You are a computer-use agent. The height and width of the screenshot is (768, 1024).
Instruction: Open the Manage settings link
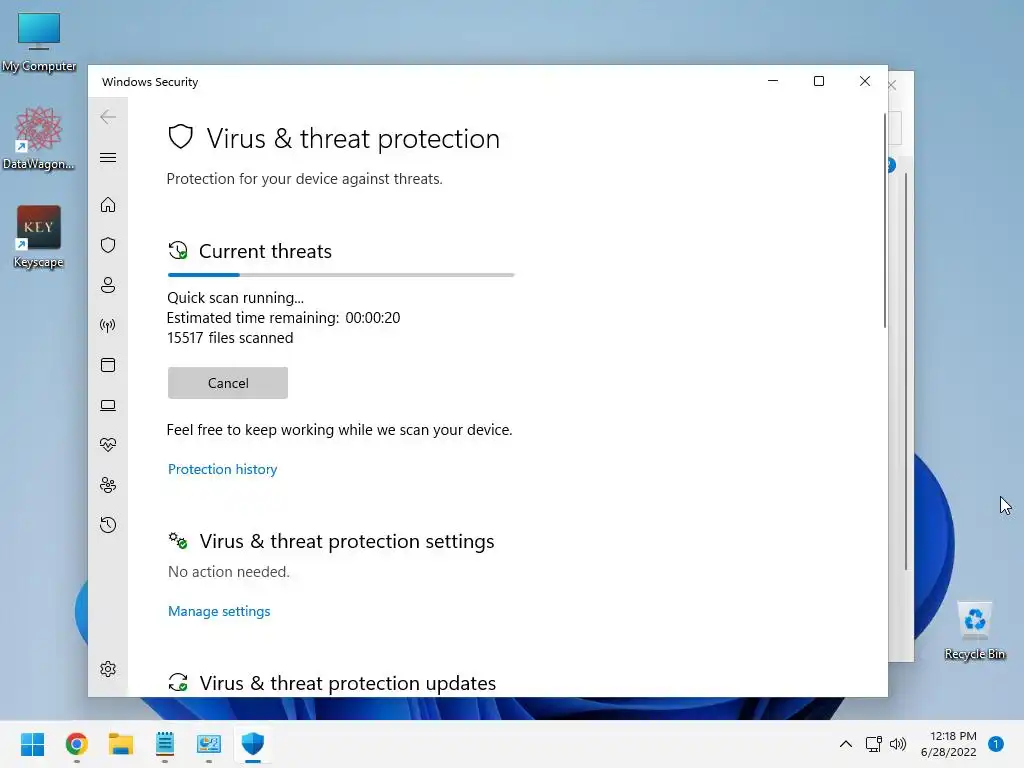(x=219, y=611)
